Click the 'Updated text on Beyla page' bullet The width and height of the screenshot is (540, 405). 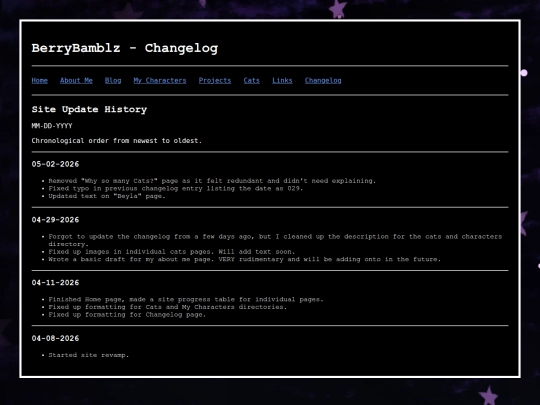(107, 196)
